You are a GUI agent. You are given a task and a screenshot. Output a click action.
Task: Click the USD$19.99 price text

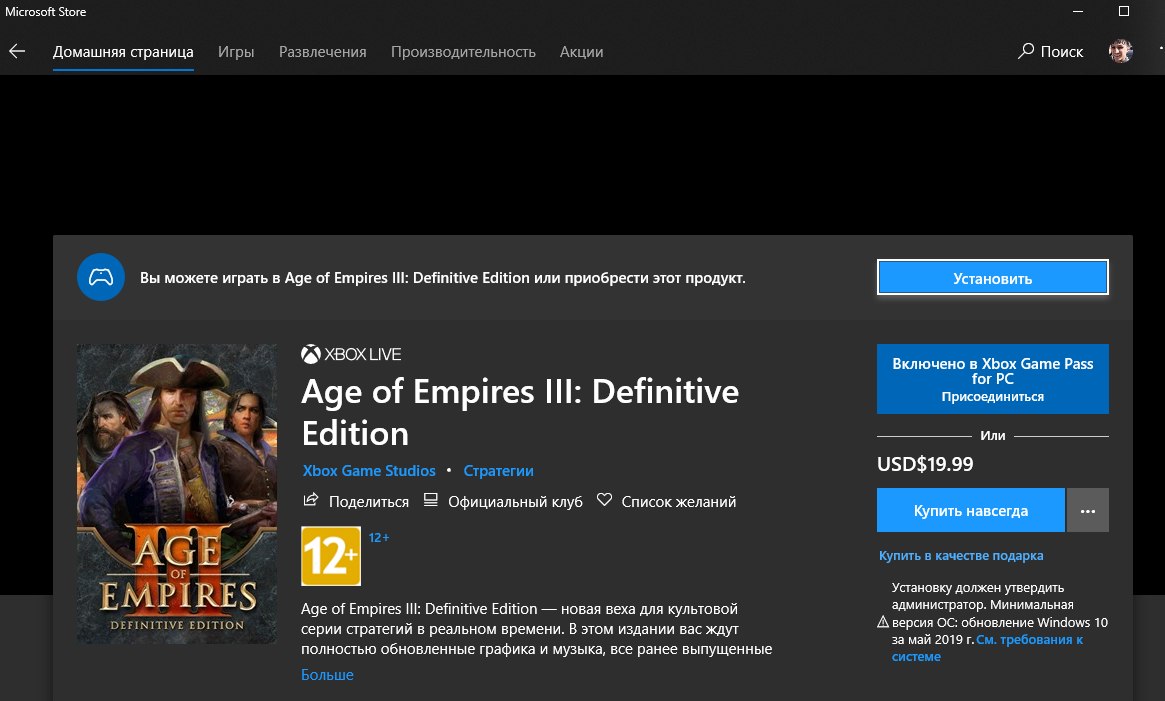[925, 464]
